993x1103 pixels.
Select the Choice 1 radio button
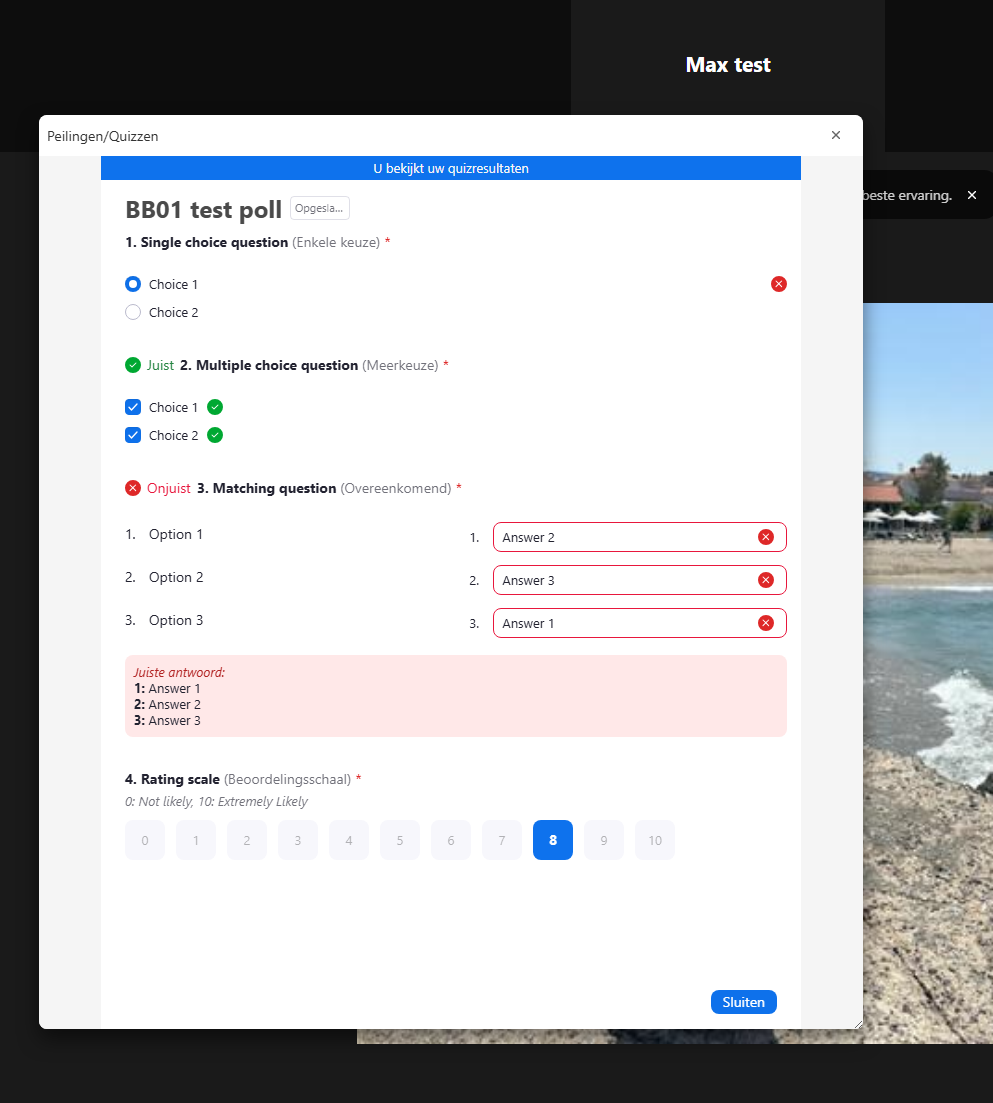pos(133,284)
